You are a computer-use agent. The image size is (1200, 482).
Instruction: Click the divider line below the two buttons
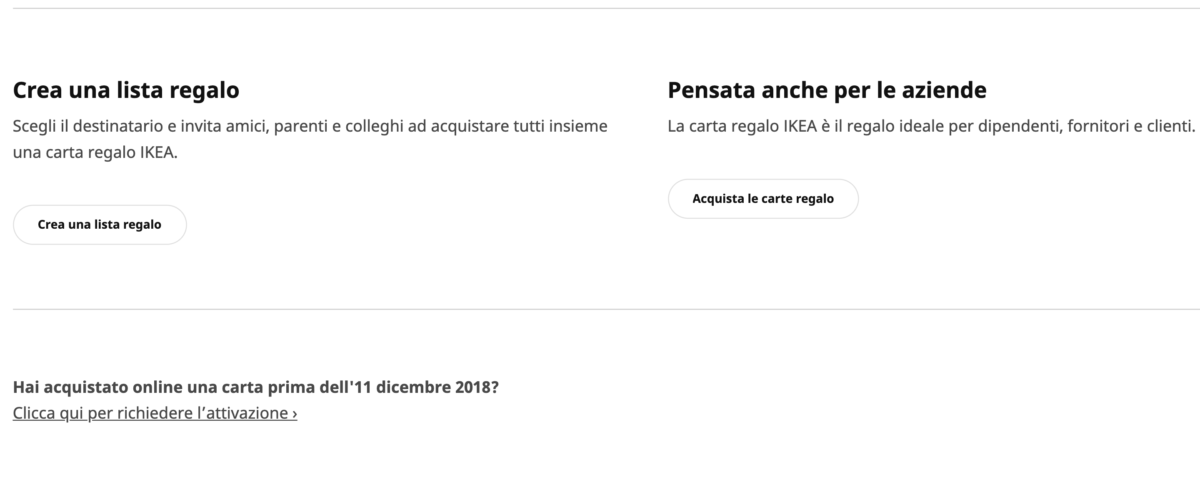600,309
